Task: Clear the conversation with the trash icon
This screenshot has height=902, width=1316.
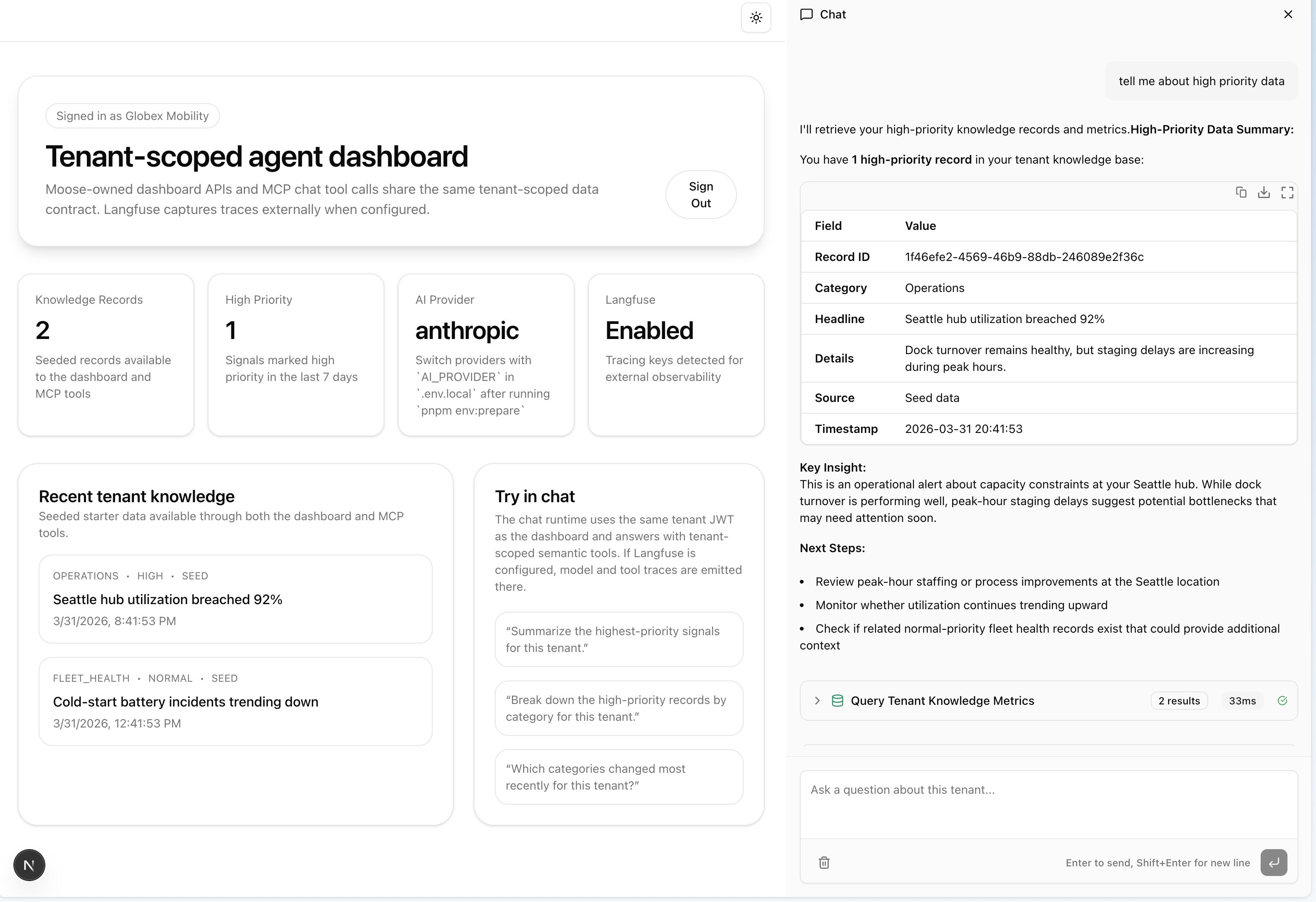Action: [x=825, y=863]
